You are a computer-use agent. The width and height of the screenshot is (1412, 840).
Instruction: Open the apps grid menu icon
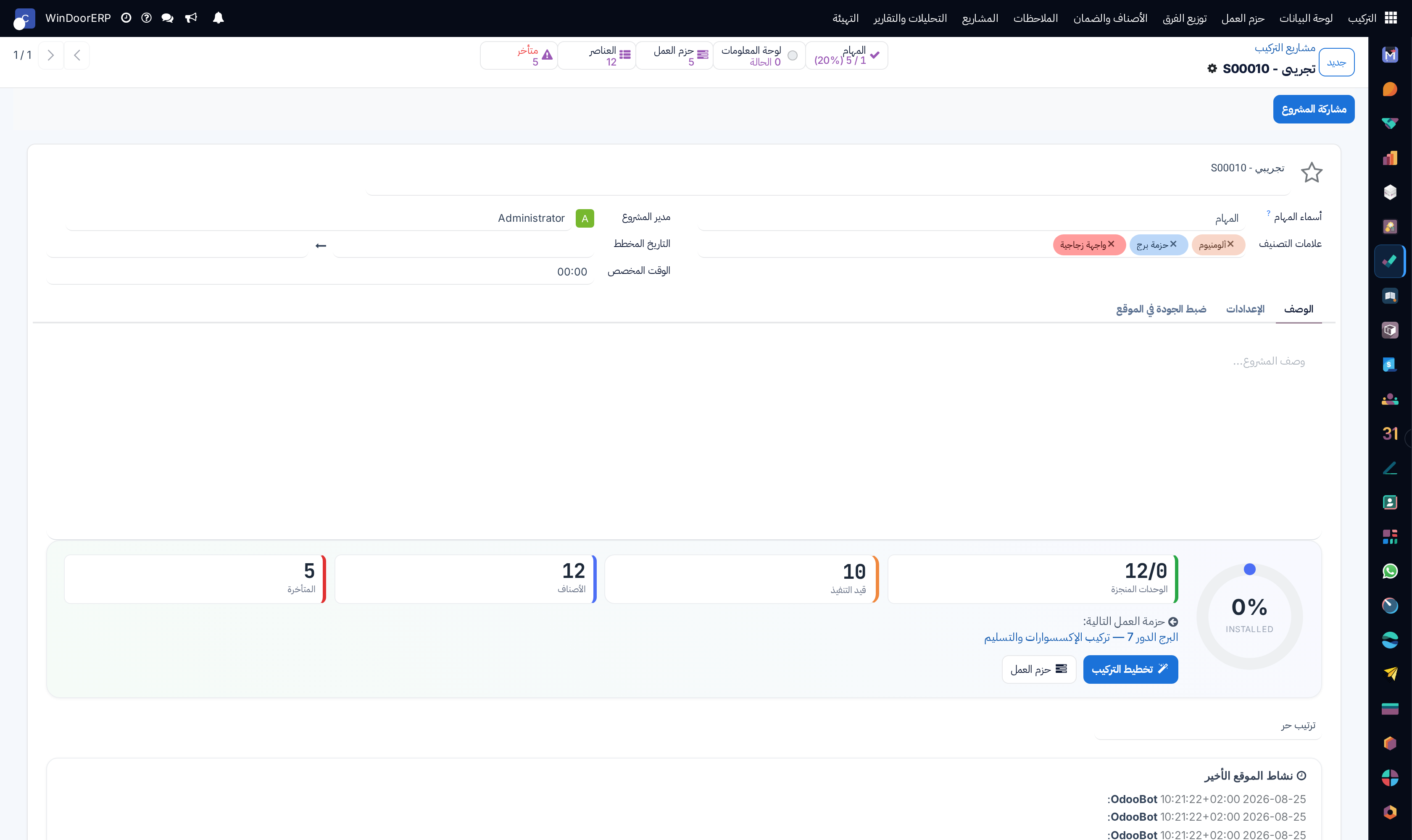(x=1391, y=18)
